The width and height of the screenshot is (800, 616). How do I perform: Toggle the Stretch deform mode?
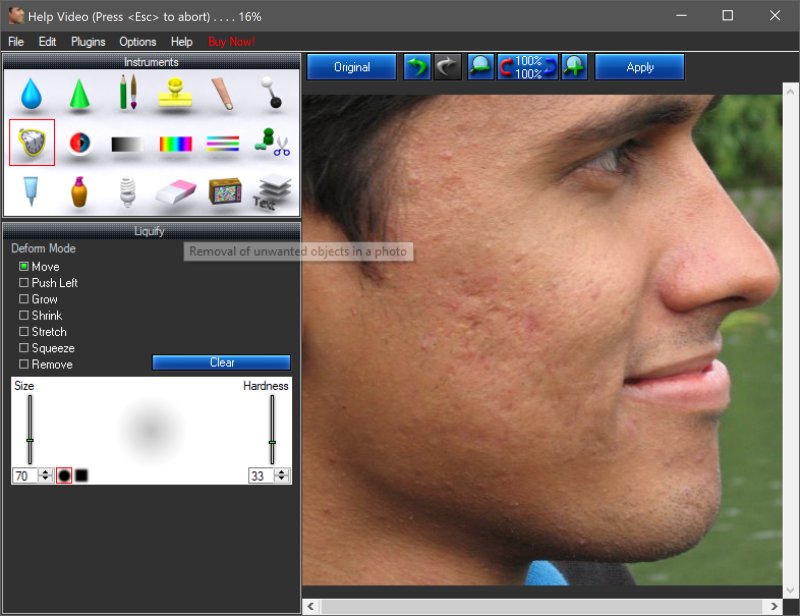pyautogui.click(x=43, y=332)
